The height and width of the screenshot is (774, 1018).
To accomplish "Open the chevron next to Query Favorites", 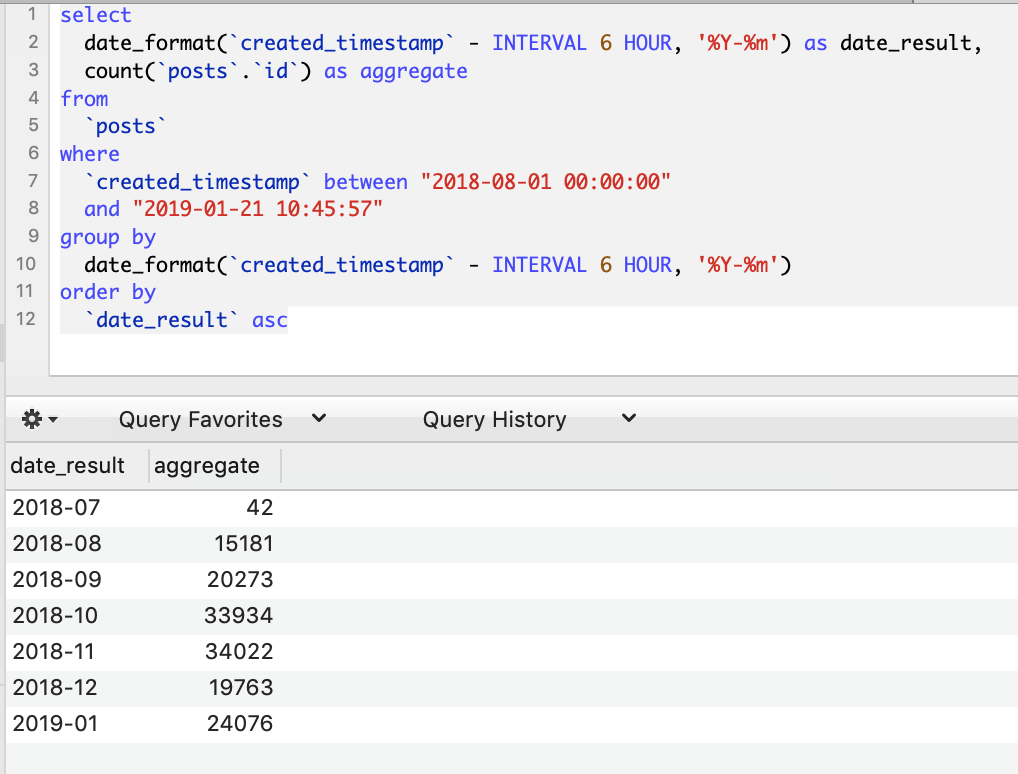I will pyautogui.click(x=317, y=419).
